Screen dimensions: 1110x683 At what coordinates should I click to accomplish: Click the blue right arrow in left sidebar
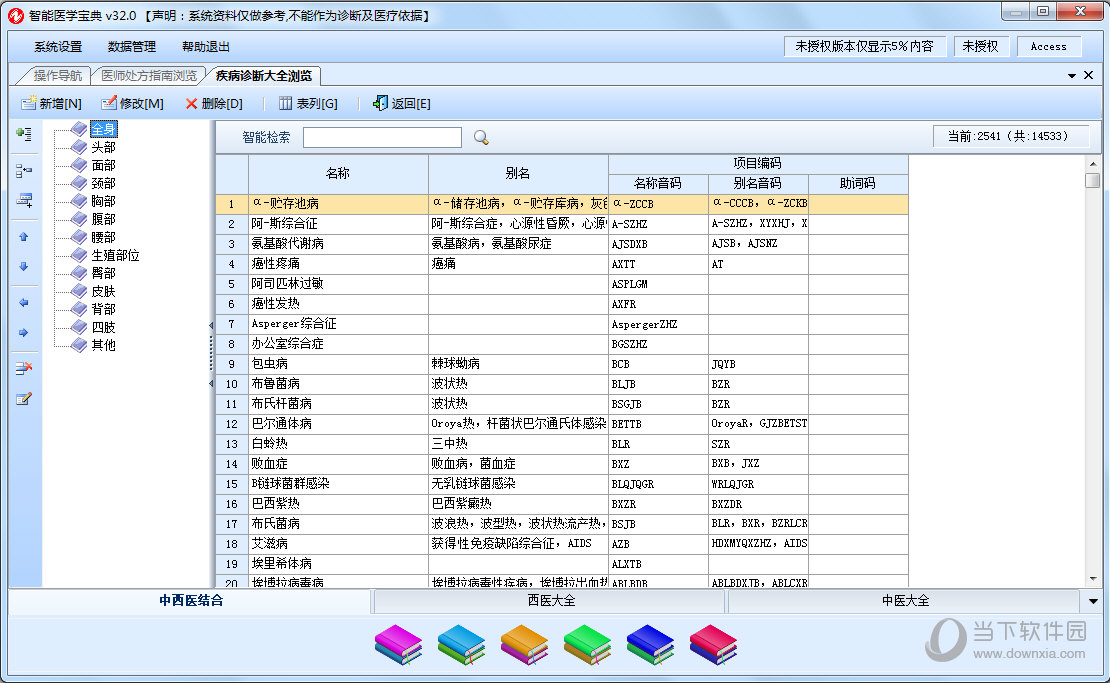(24, 333)
